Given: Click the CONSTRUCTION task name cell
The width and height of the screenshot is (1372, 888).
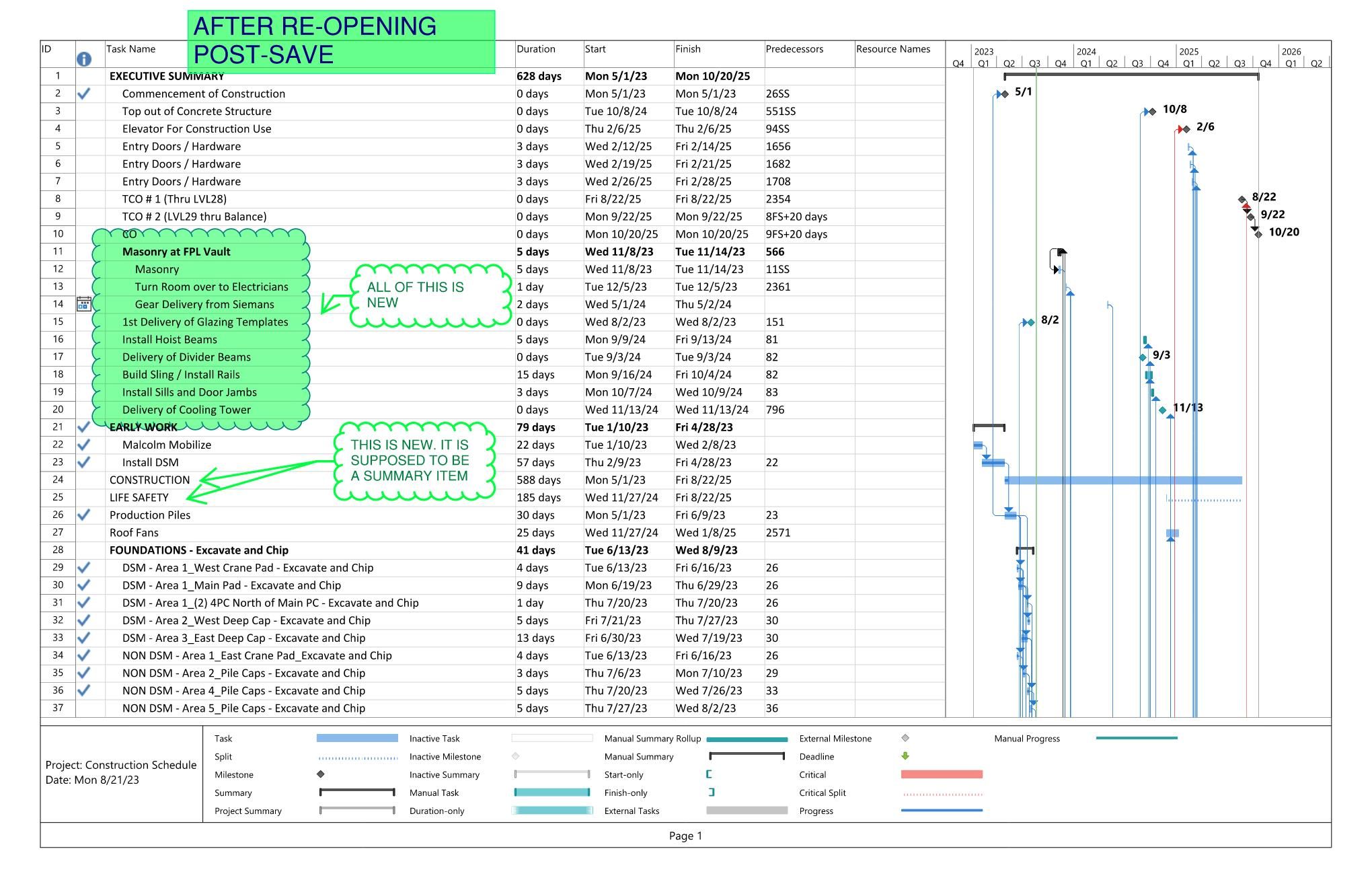Looking at the screenshot, I should [149, 480].
